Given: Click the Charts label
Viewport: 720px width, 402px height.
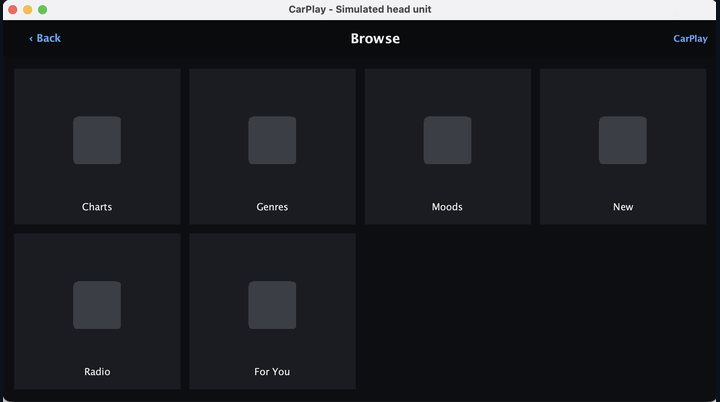Looking at the screenshot, I should (x=97, y=207).
